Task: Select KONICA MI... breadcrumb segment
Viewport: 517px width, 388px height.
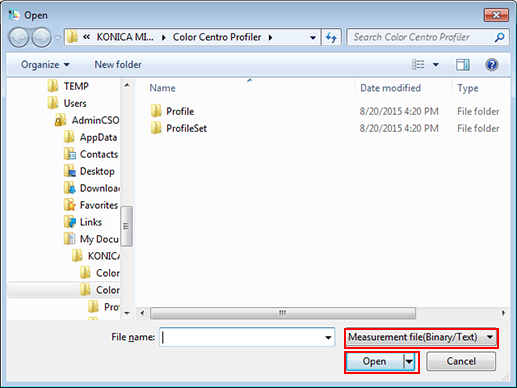Action: click(125, 37)
